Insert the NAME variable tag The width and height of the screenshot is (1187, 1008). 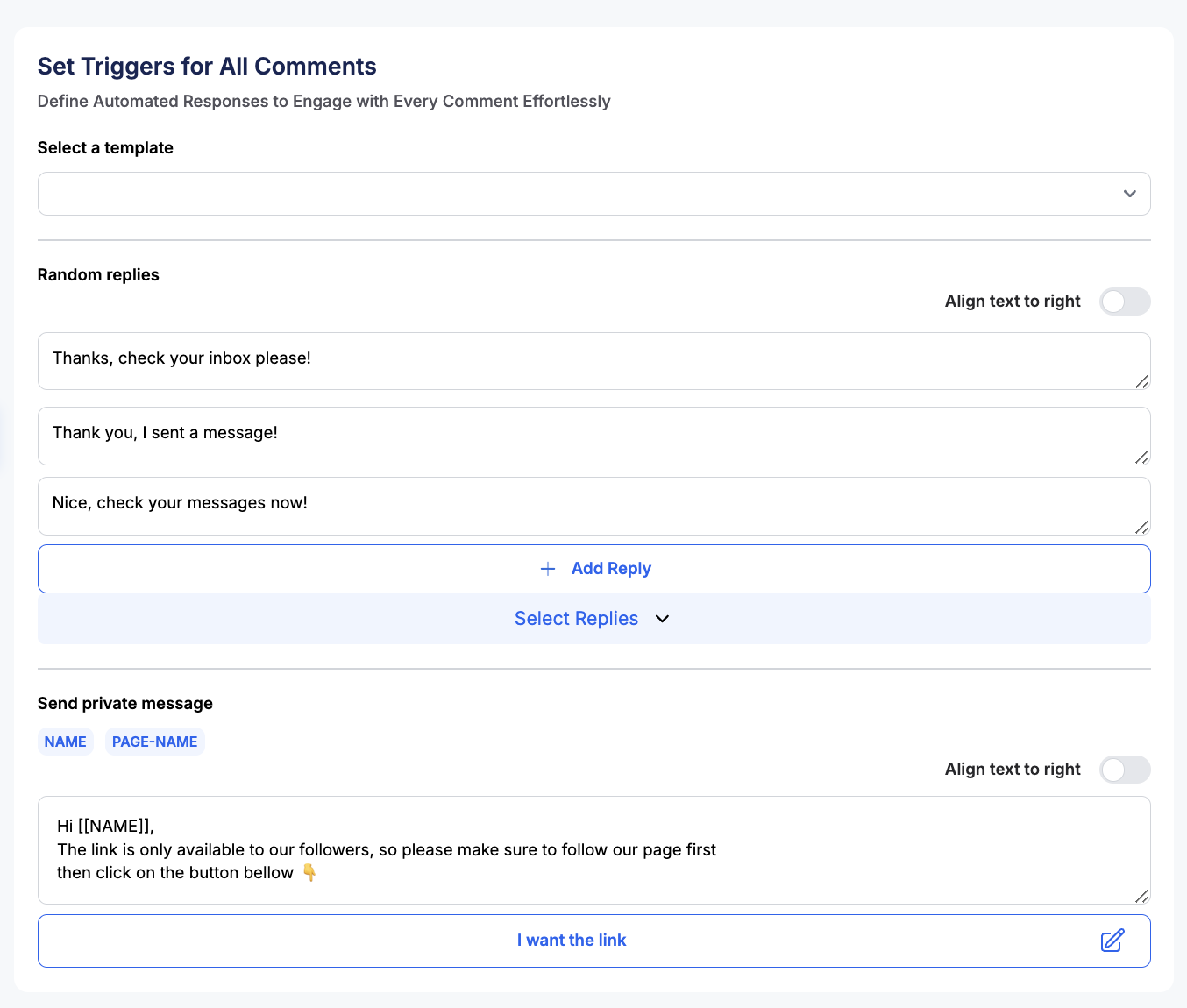tap(66, 742)
